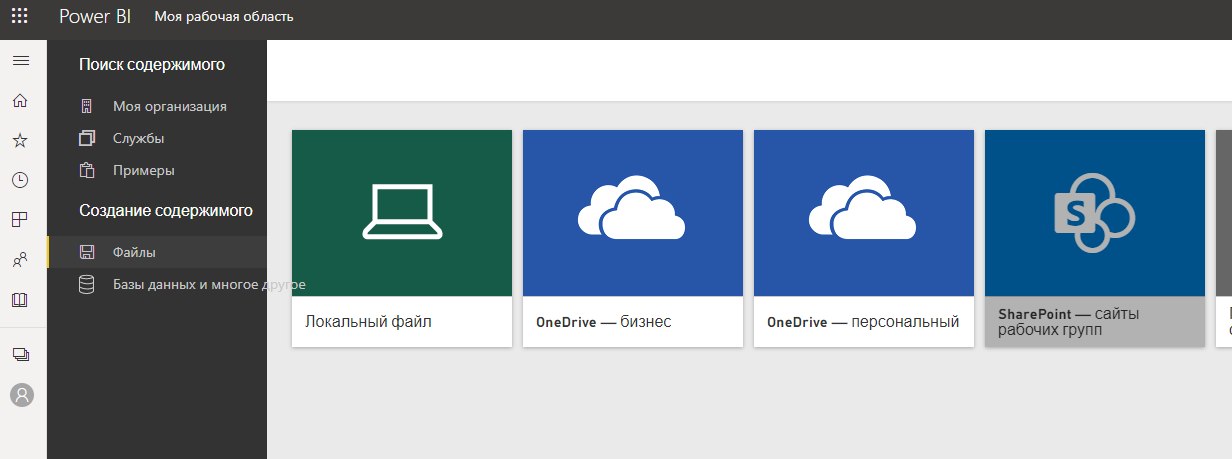Click Моя рабочая область in header
1232x459 pixels.
click(x=224, y=17)
